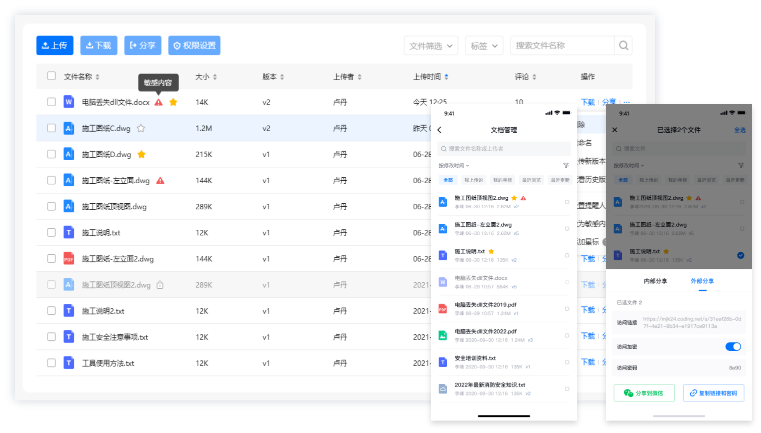
Task: Check the box for 电脑丢失dll文件.docx
Action: [51, 102]
